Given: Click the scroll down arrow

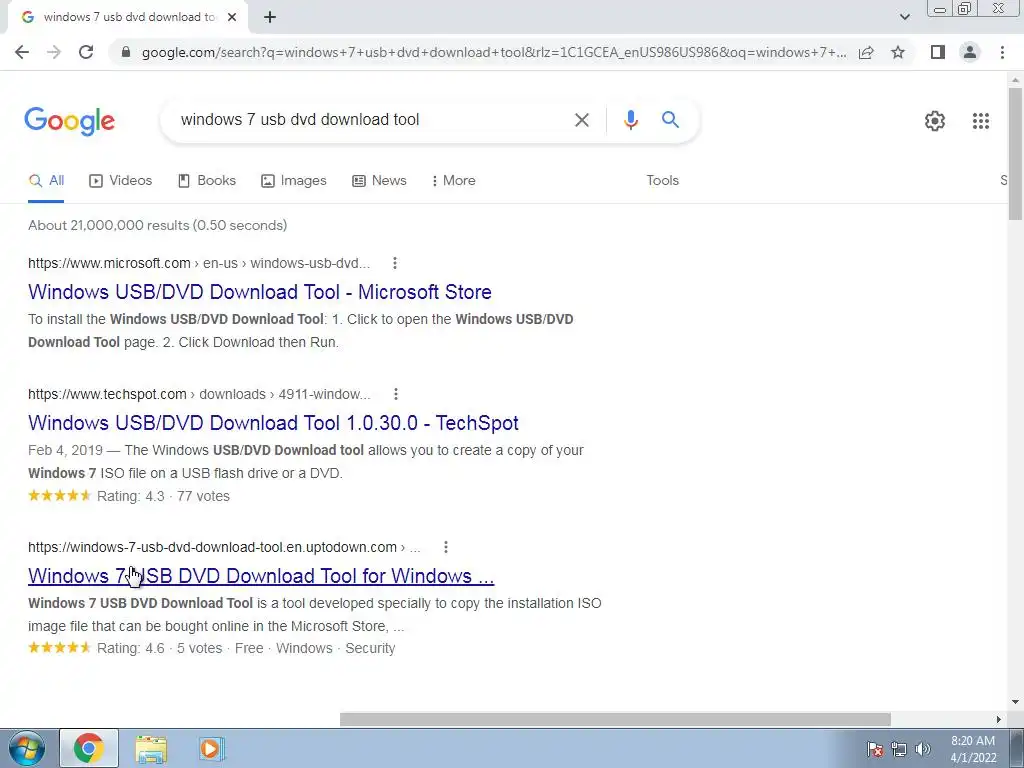Looking at the screenshot, I should coord(1015,703).
